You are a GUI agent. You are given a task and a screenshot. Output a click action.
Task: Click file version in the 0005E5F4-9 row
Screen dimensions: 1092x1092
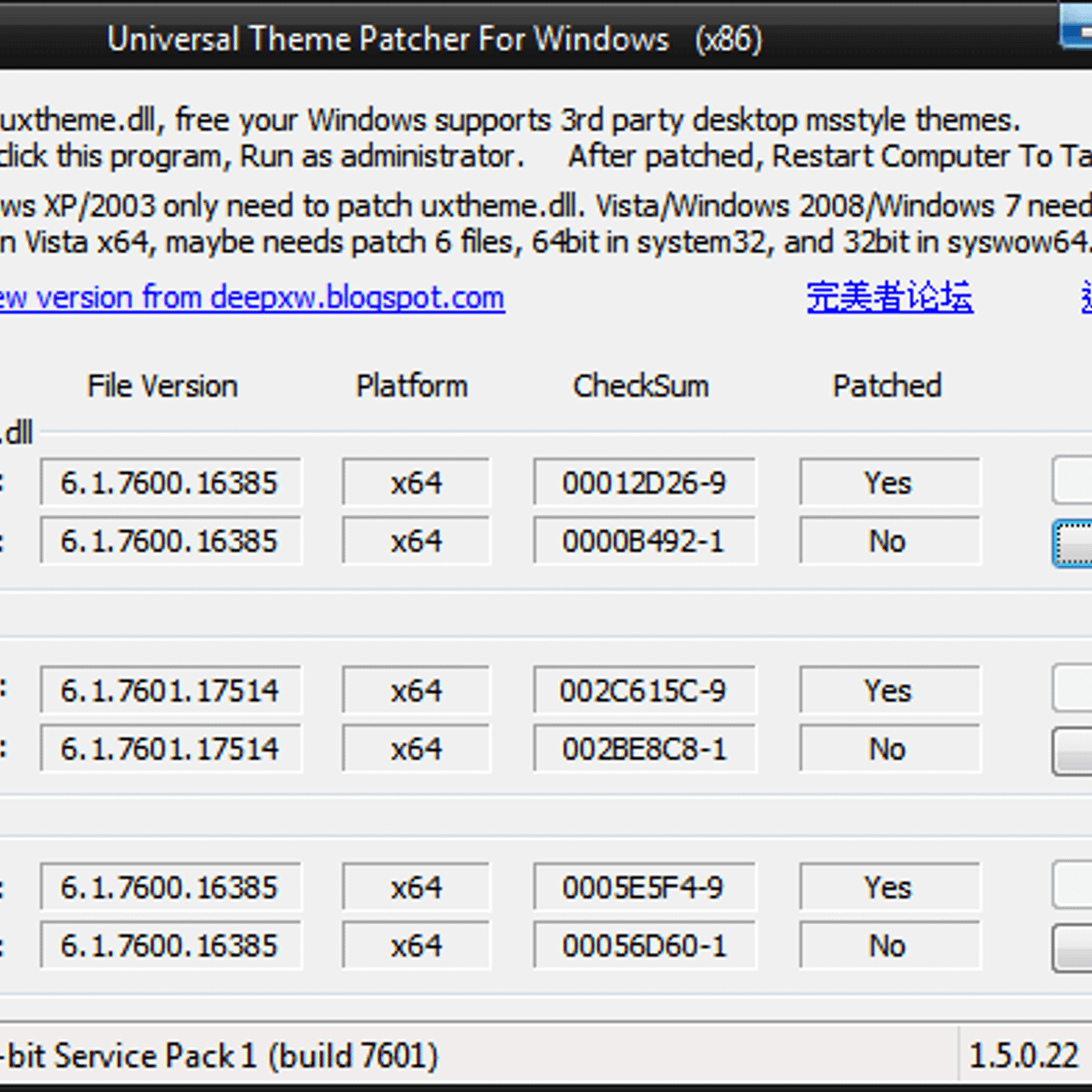[x=171, y=887]
